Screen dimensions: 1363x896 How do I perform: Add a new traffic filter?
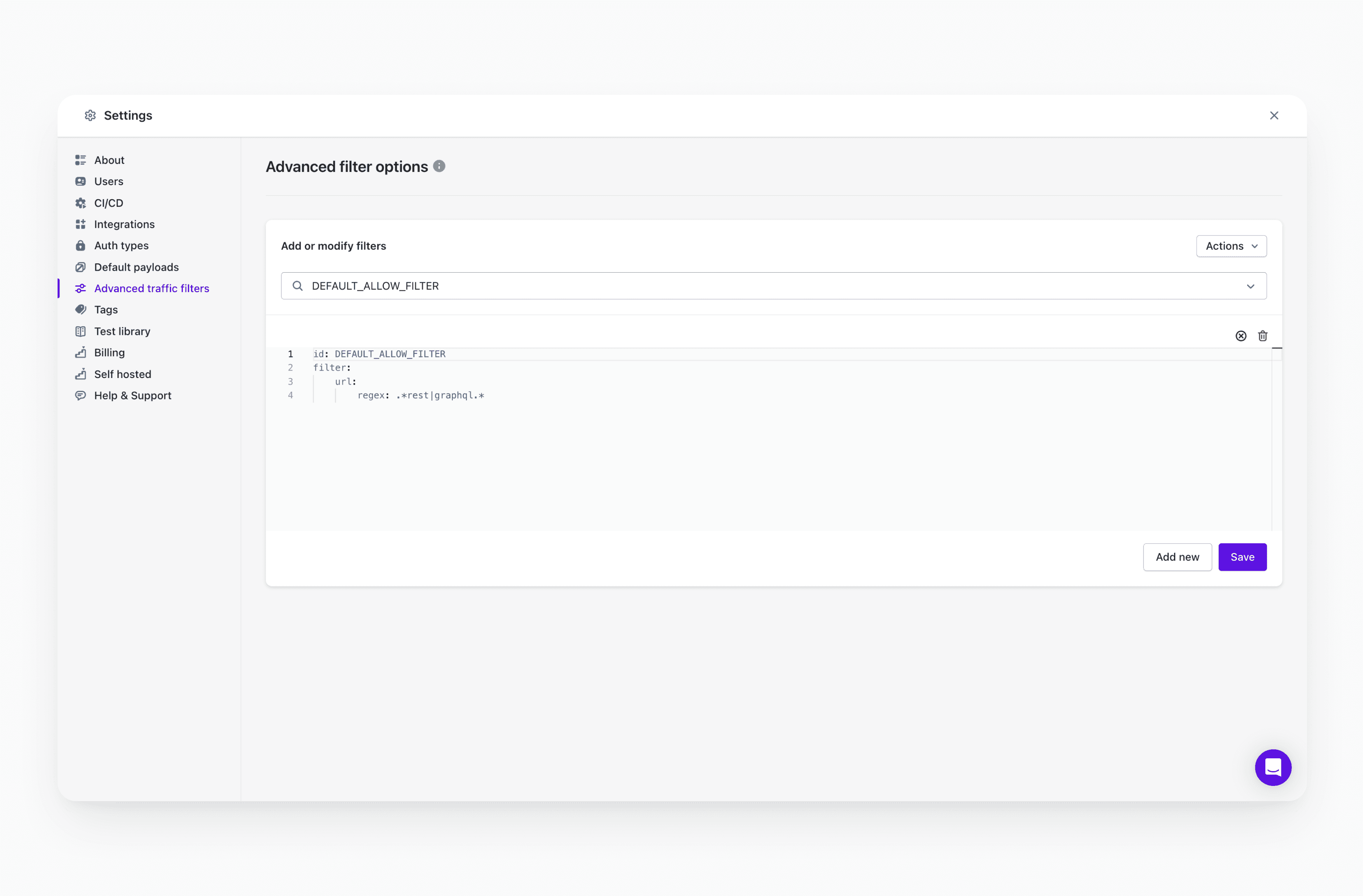[x=1177, y=556]
